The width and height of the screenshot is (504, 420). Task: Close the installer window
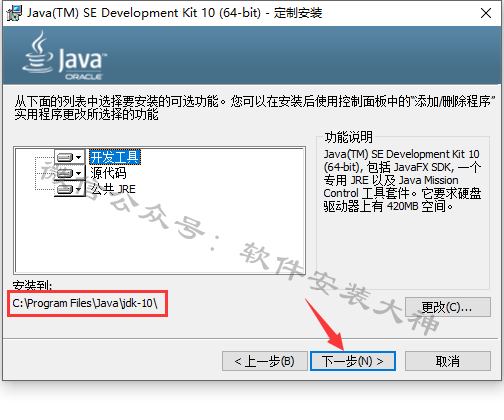pyautogui.click(x=486, y=13)
